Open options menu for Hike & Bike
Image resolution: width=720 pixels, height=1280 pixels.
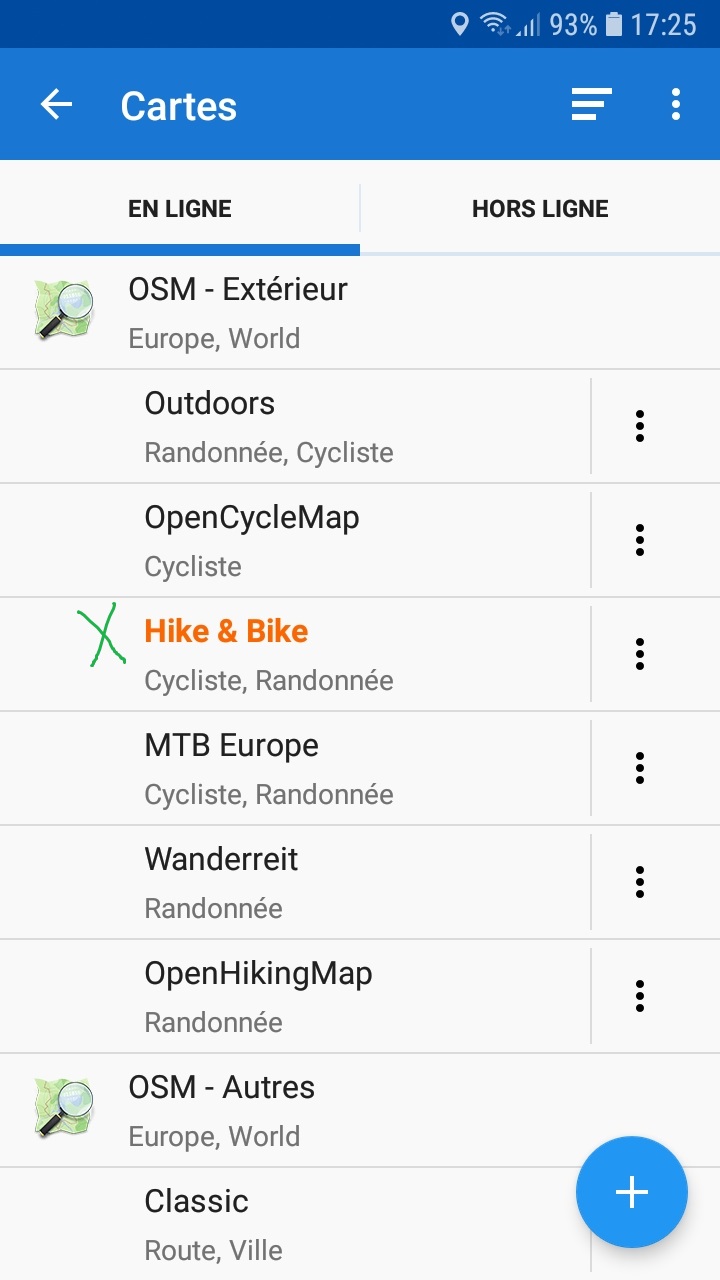click(x=640, y=654)
